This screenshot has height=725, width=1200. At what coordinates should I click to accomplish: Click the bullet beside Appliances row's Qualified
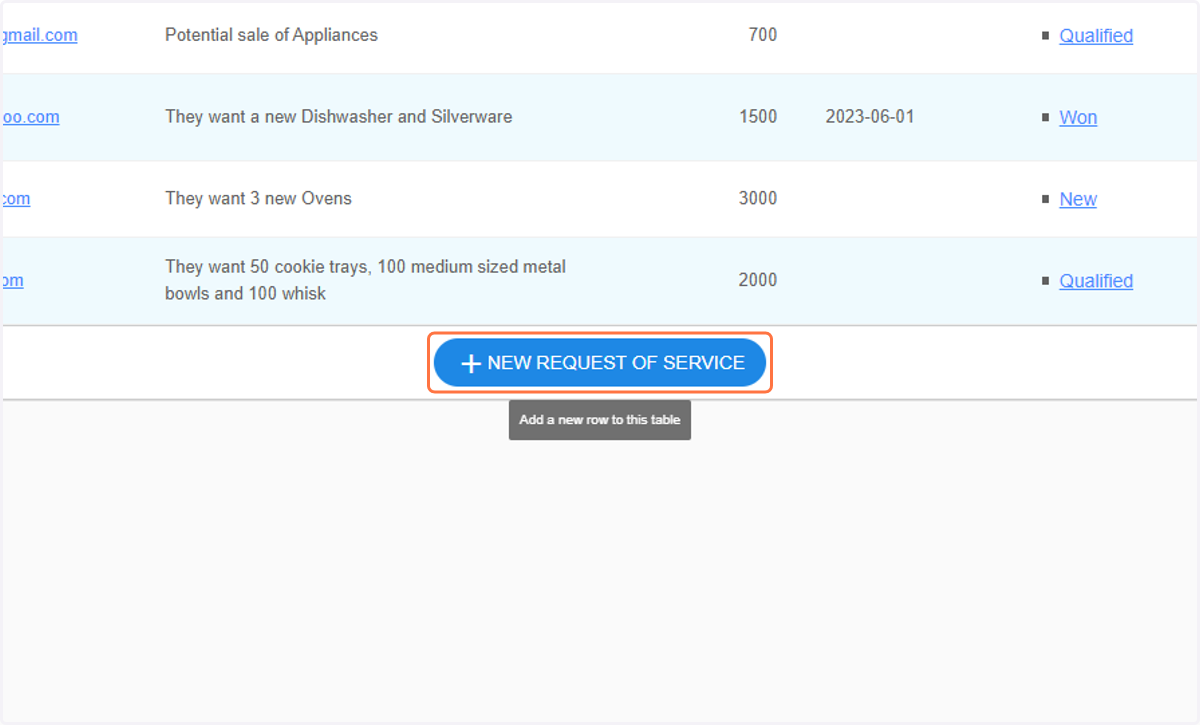[x=1046, y=35]
